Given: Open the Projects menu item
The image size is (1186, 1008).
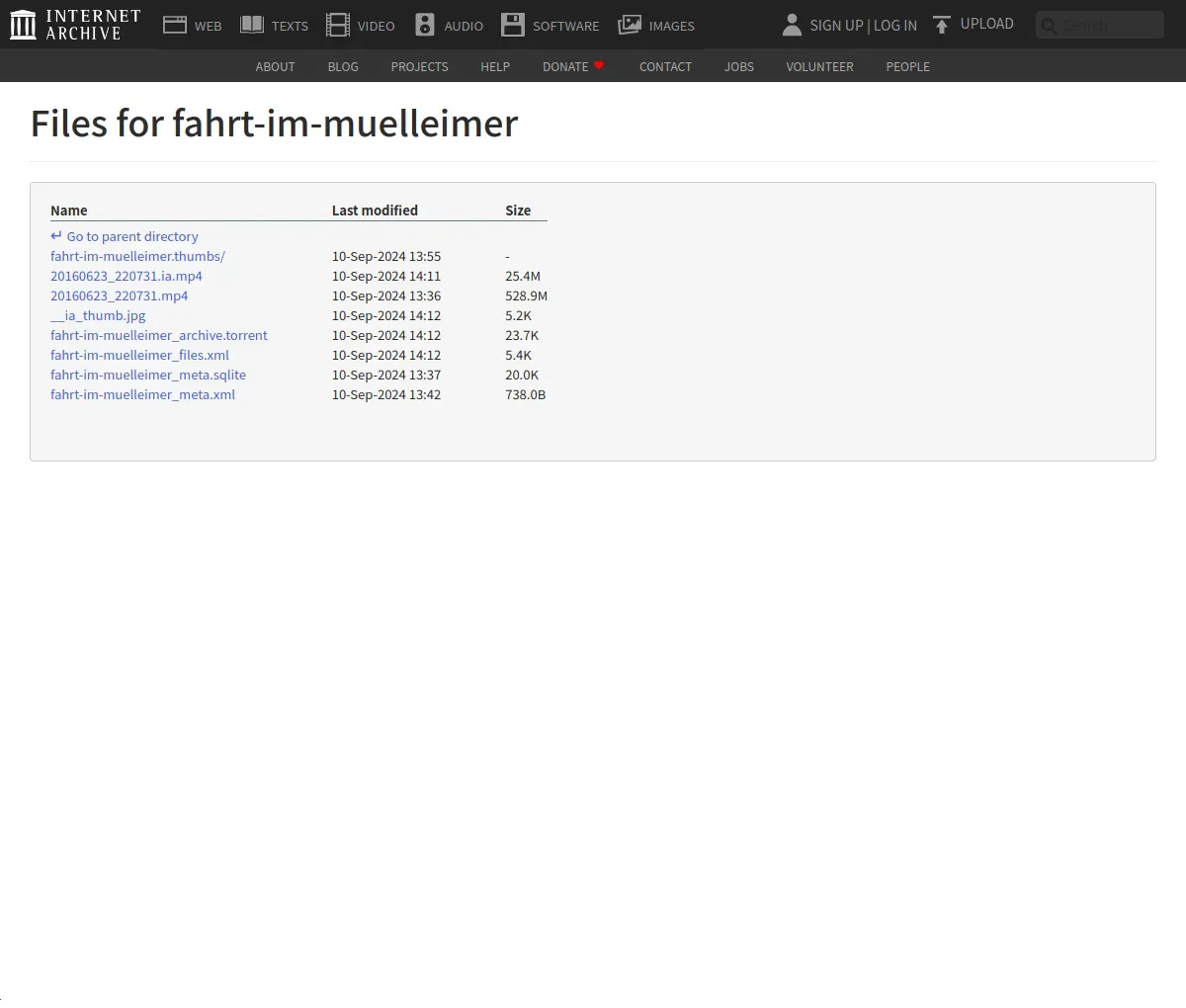Looking at the screenshot, I should point(419,66).
